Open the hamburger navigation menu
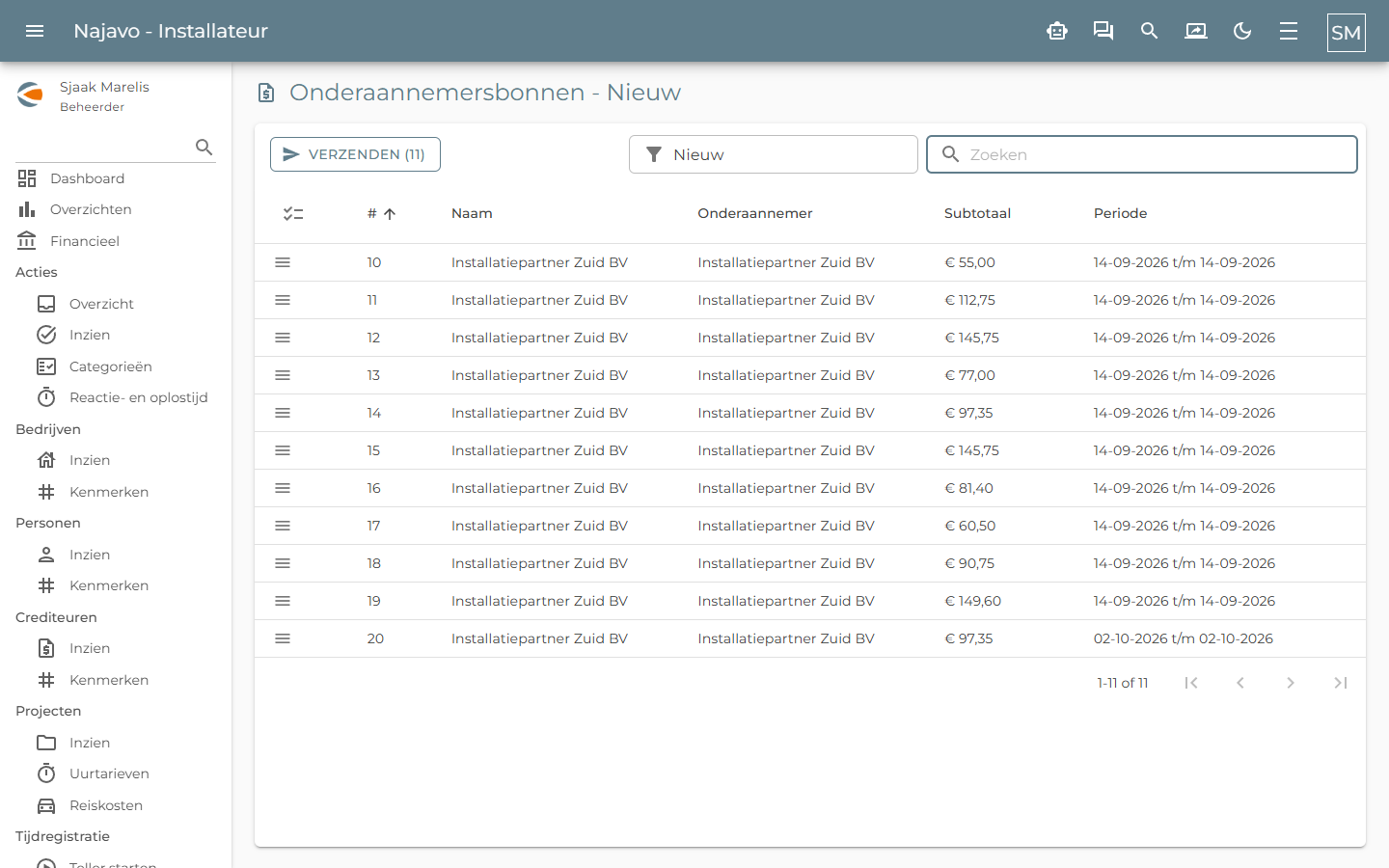This screenshot has height=868, width=1389. click(x=35, y=31)
